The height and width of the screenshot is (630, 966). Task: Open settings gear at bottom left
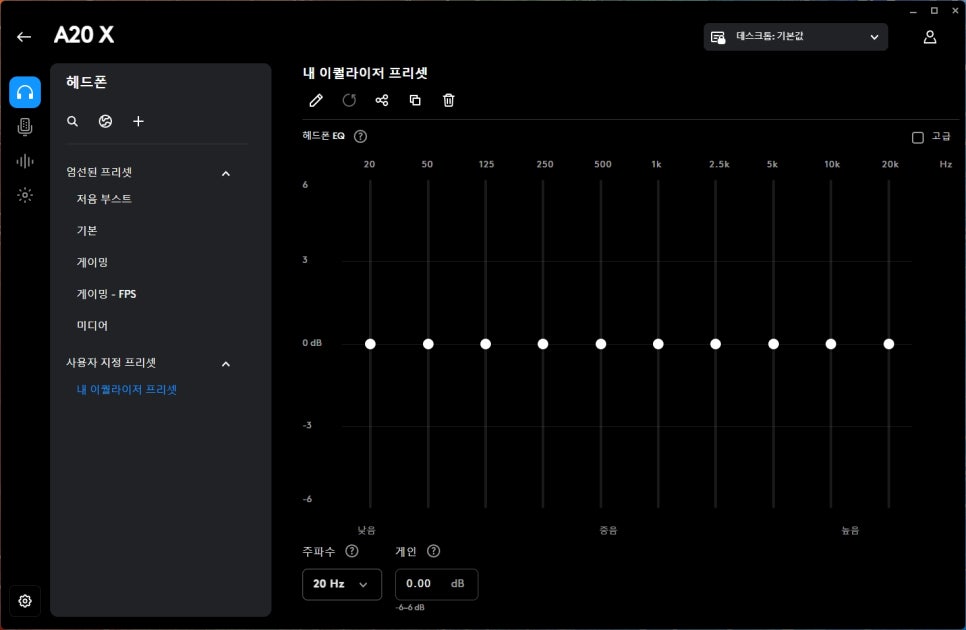25,601
